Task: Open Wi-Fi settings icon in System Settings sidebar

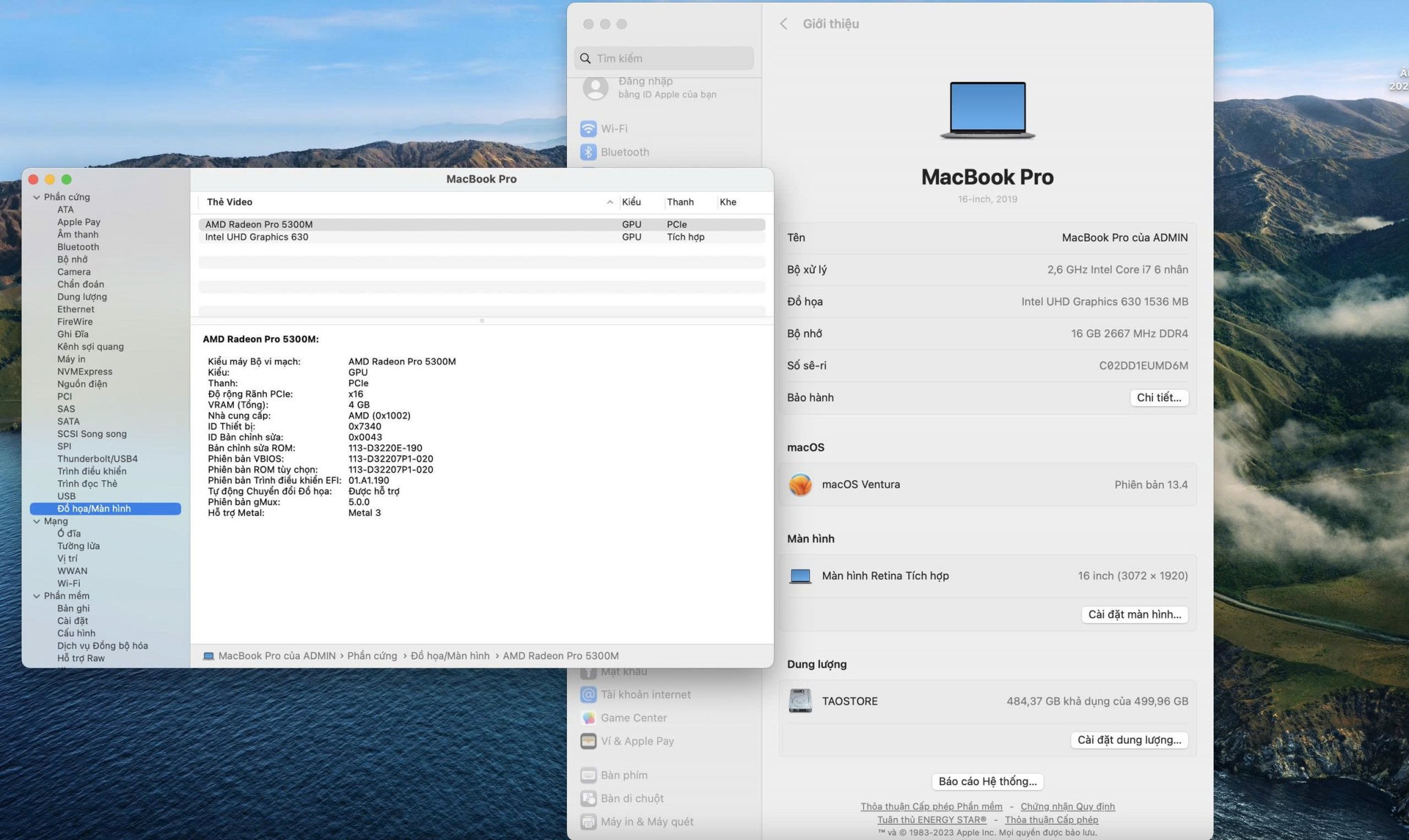Action: point(588,129)
